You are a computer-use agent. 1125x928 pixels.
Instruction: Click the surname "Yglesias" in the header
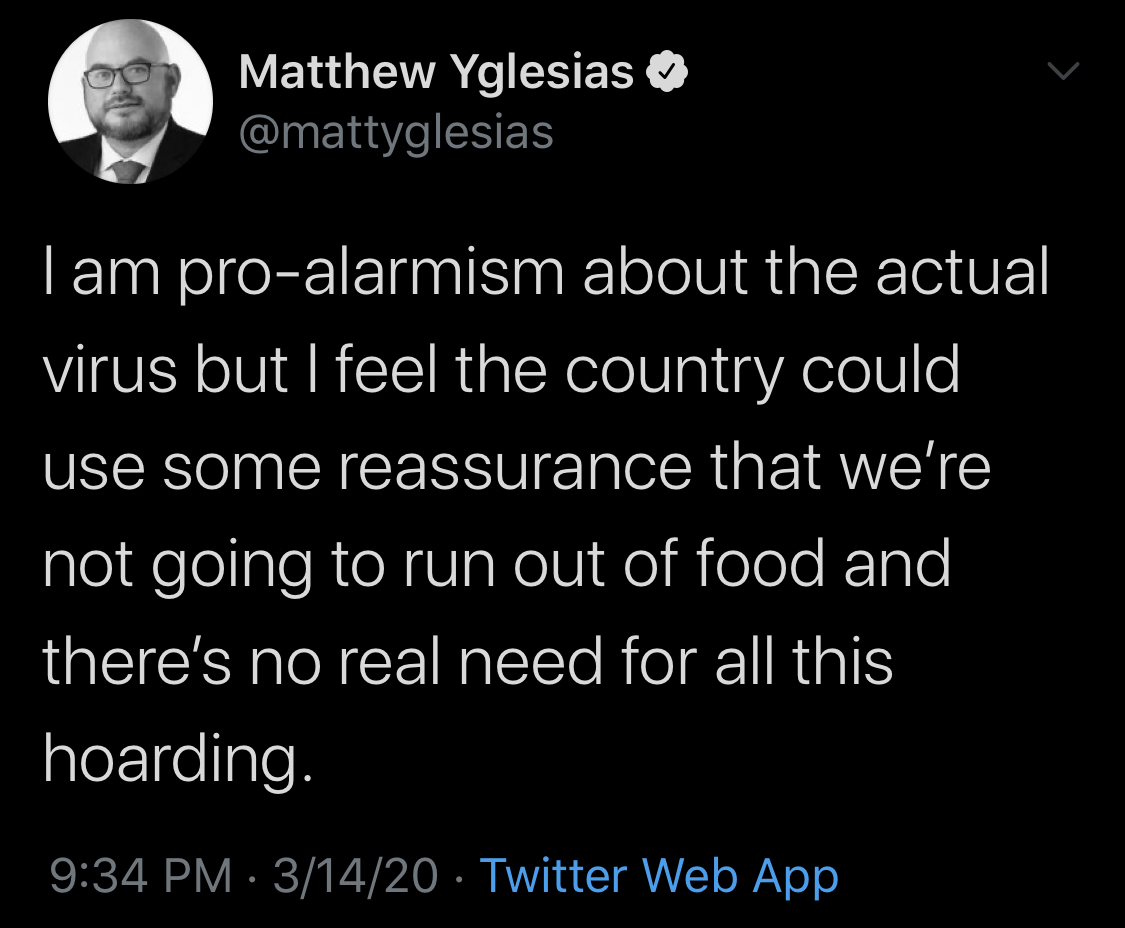coord(541,73)
